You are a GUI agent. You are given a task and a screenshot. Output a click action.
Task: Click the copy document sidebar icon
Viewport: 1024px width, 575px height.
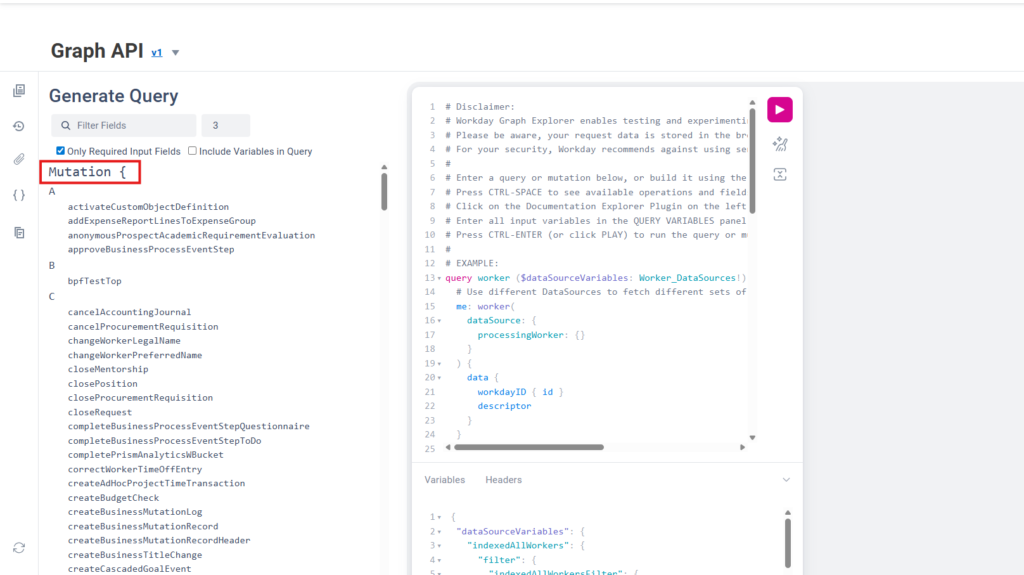tap(19, 233)
